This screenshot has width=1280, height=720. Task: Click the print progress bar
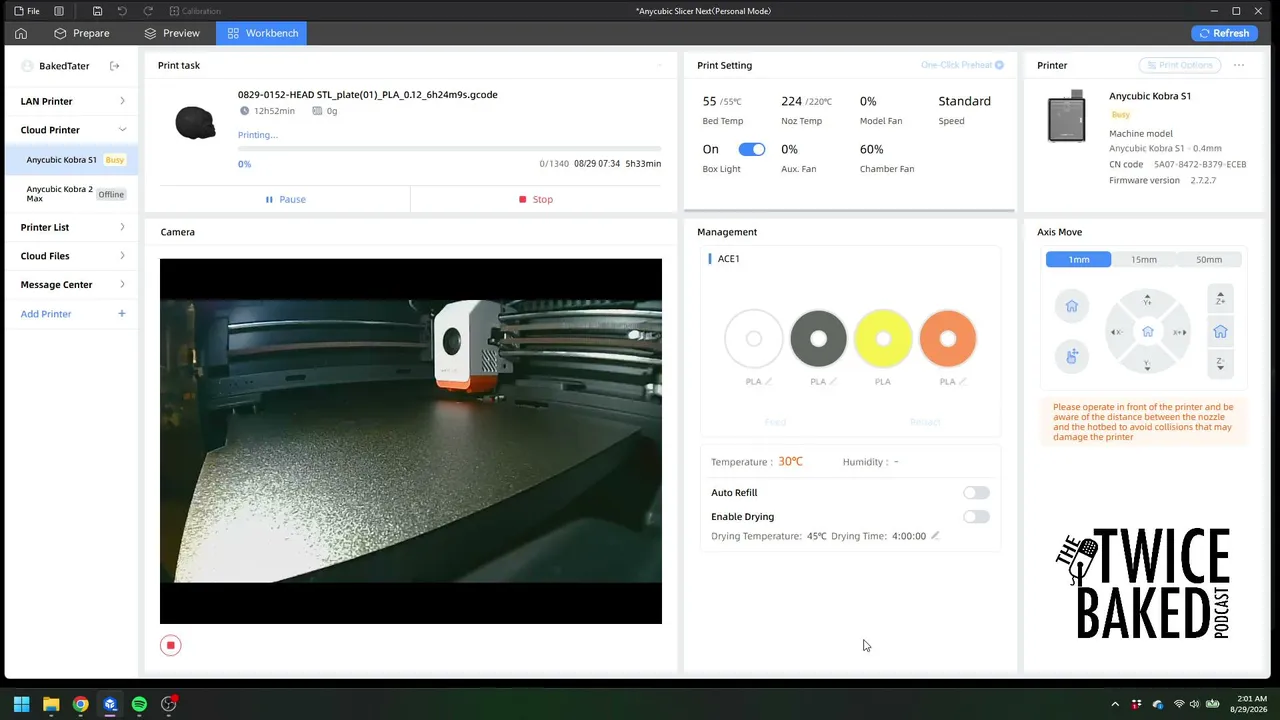[x=449, y=148]
